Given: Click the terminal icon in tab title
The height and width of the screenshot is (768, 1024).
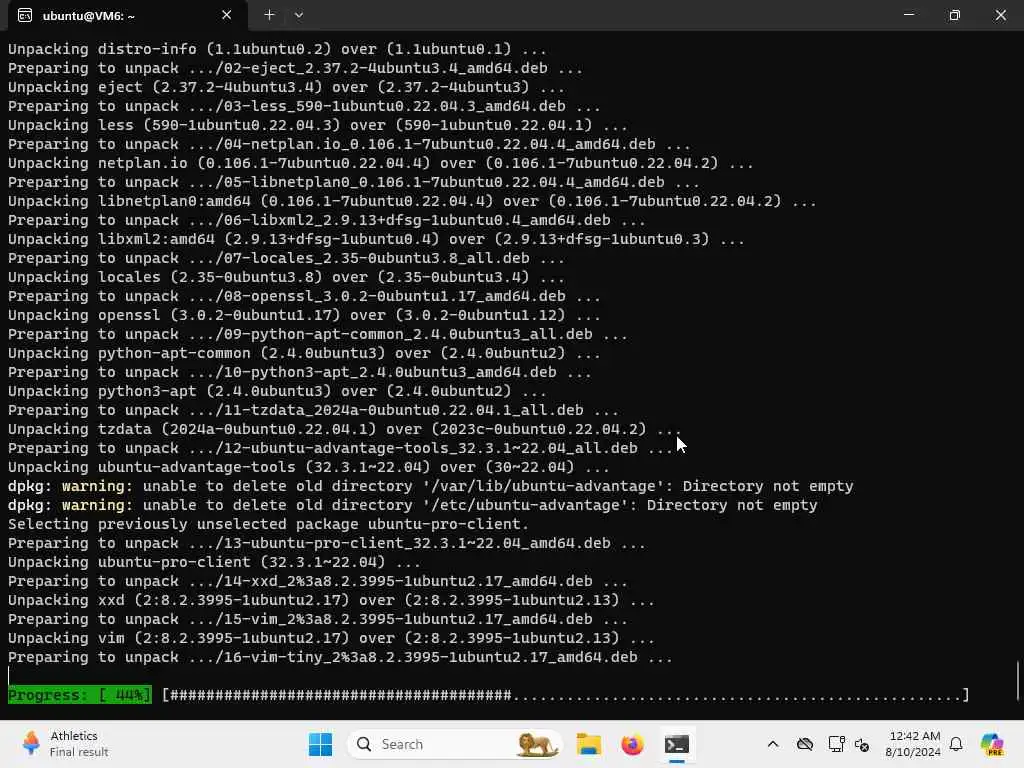Looking at the screenshot, I should pyautogui.click(x=25, y=15).
